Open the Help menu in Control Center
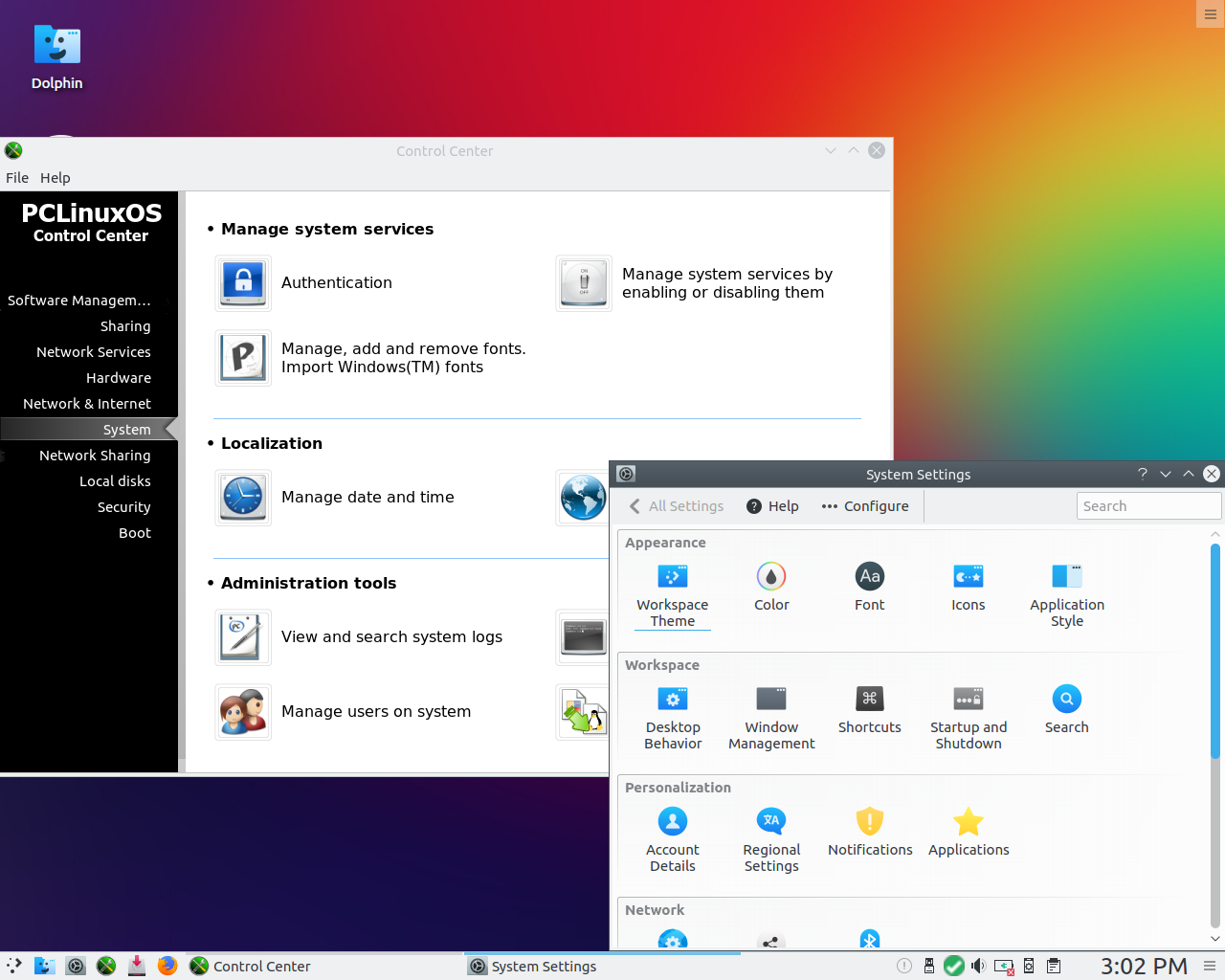1225x980 pixels. click(56, 178)
